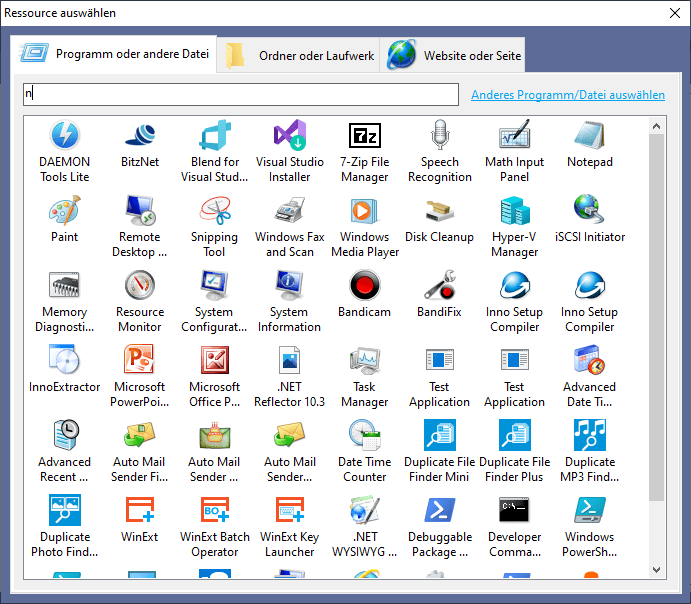The width and height of the screenshot is (691, 604).
Task: Select the Notepad icon
Action: click(x=589, y=135)
